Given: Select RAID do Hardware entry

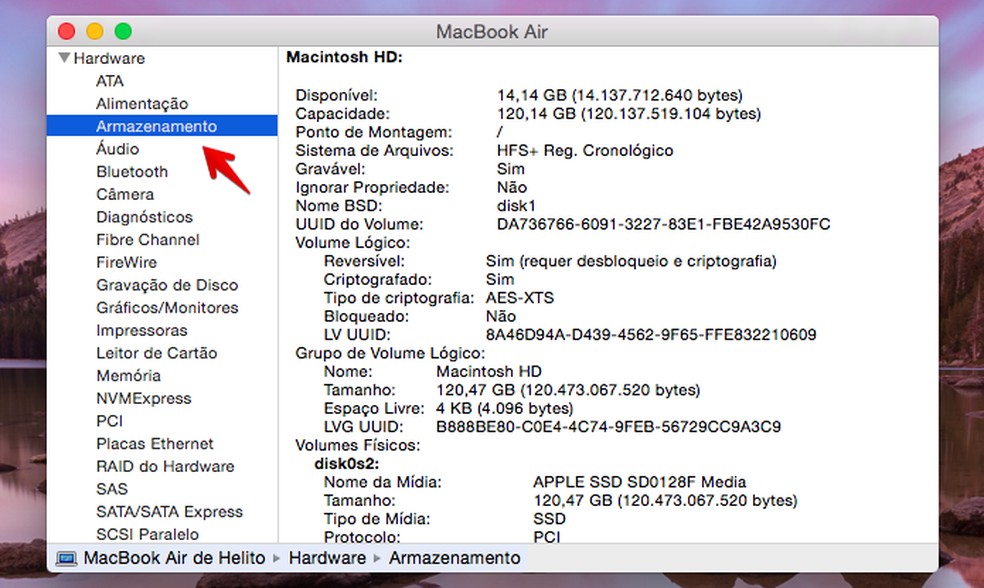Looking at the screenshot, I should click(165, 466).
